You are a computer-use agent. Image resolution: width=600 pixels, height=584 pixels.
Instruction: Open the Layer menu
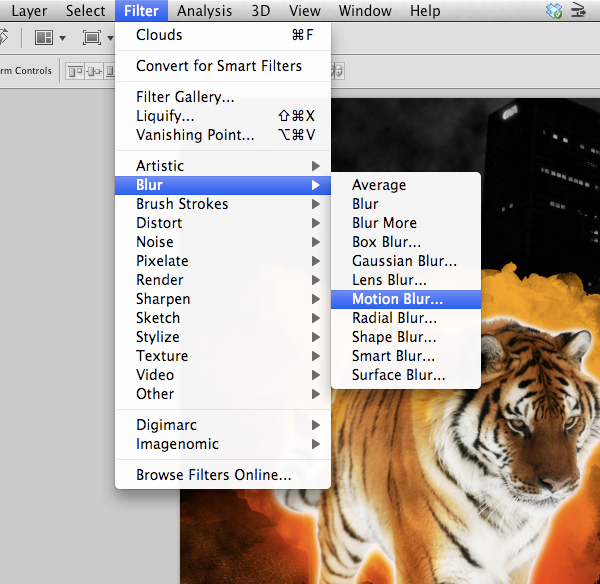pyautogui.click(x=29, y=11)
